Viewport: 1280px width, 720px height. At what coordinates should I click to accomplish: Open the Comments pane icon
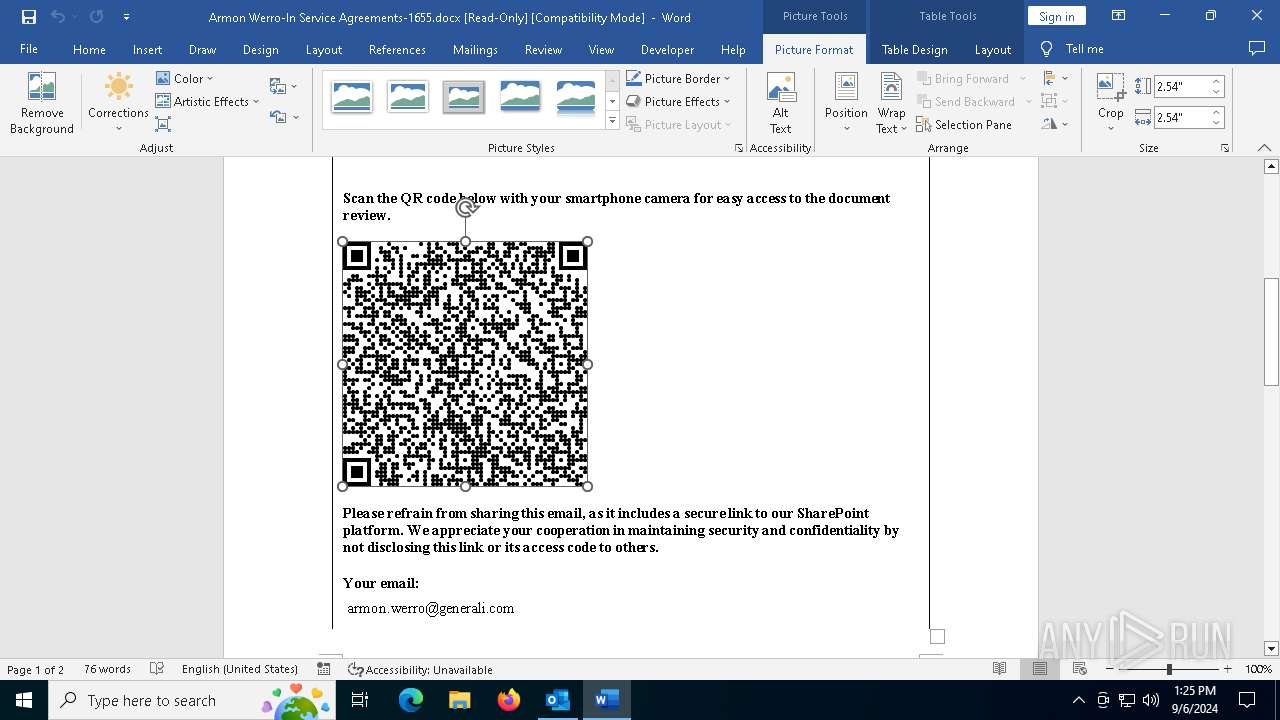1257,49
